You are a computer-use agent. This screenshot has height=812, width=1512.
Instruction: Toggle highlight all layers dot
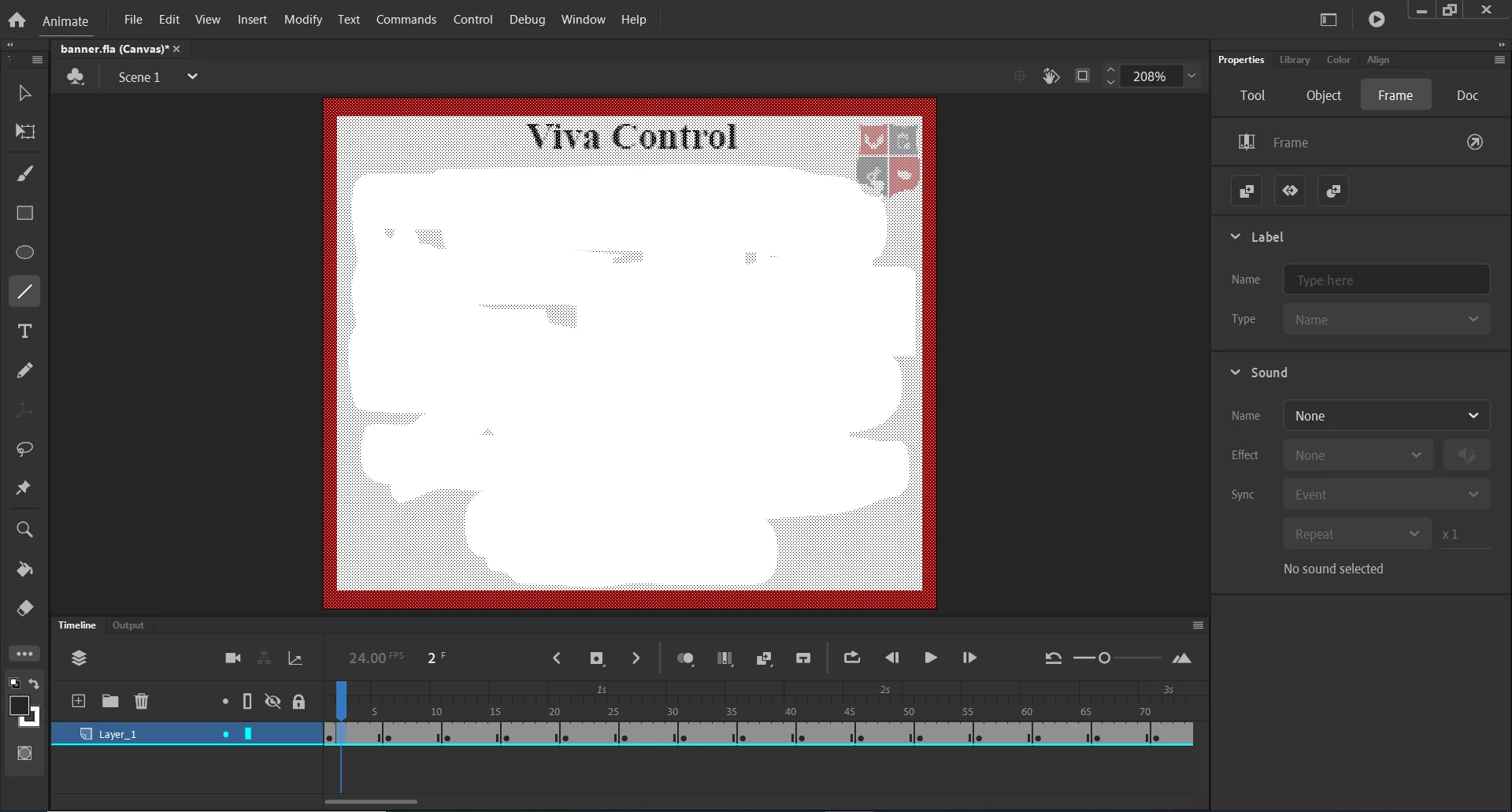click(x=225, y=701)
